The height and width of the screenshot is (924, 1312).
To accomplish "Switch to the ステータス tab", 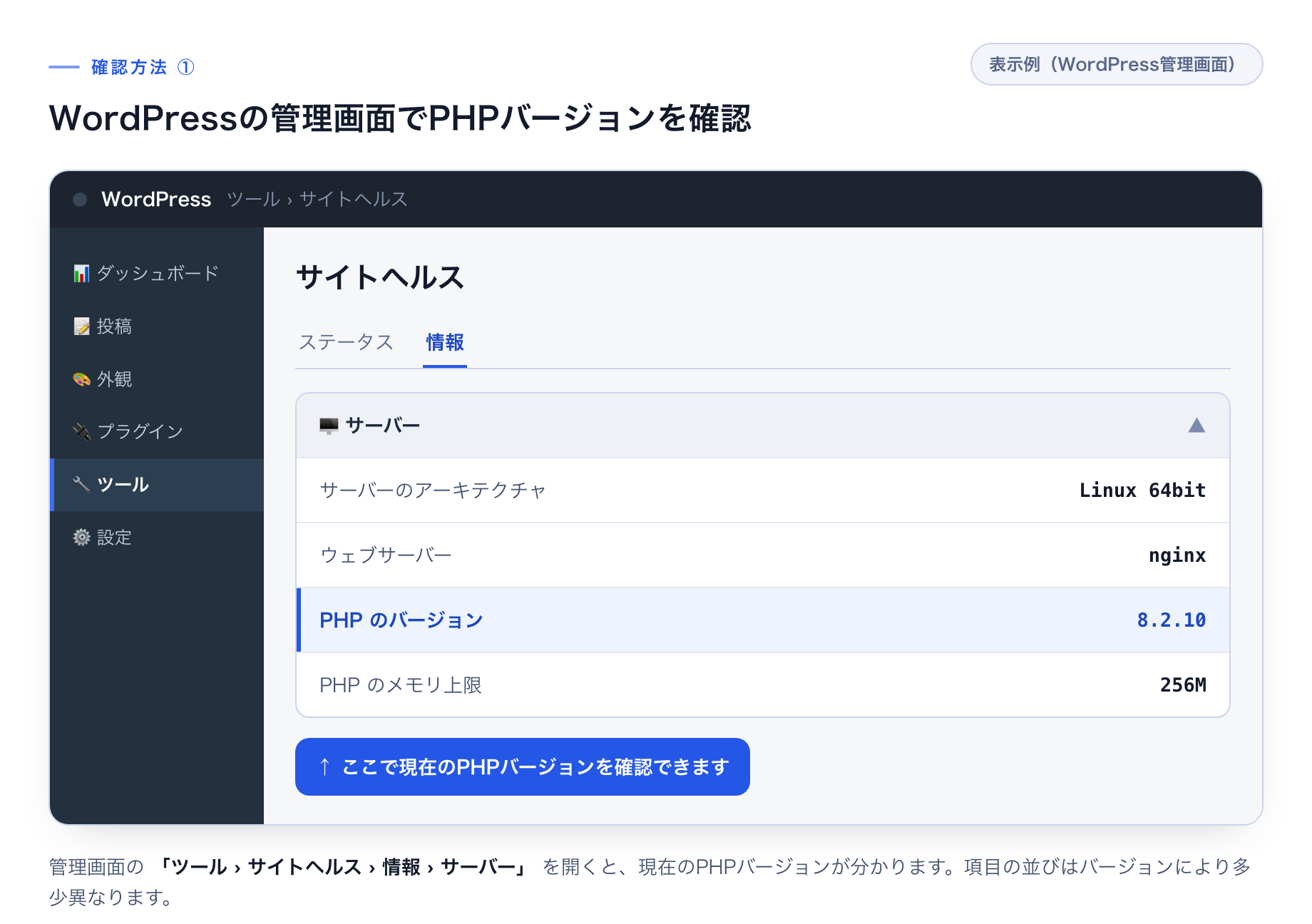I will click(346, 342).
